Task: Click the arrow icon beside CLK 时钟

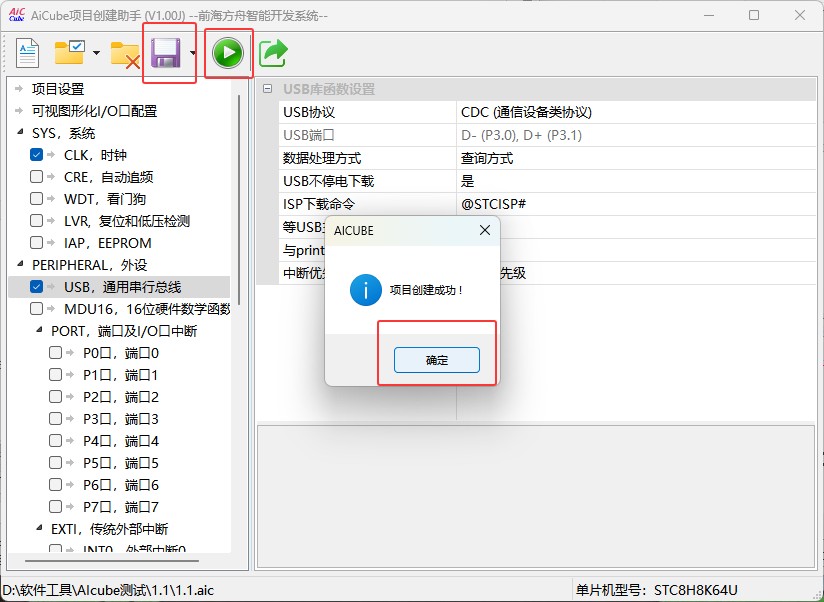Action: pos(51,155)
